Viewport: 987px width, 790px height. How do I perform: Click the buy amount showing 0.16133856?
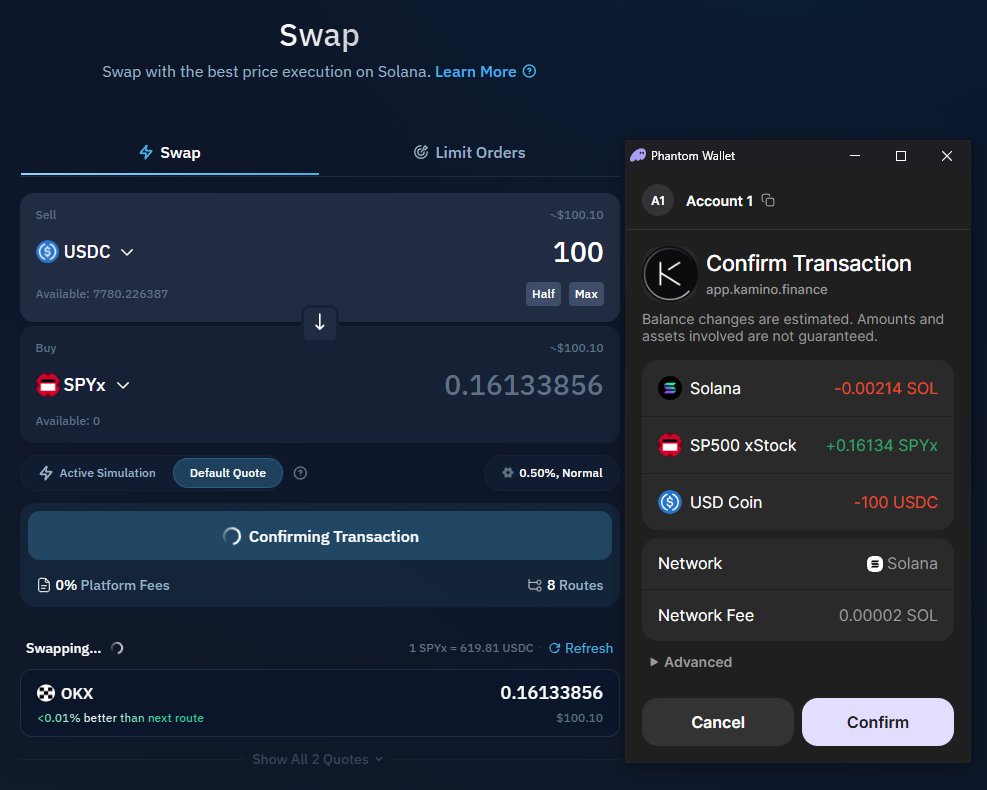(x=524, y=385)
